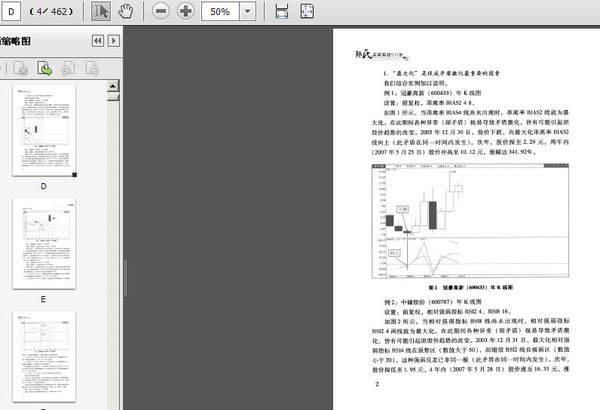Select page thumbnail labeled D
600x410 pixels.
44,130
